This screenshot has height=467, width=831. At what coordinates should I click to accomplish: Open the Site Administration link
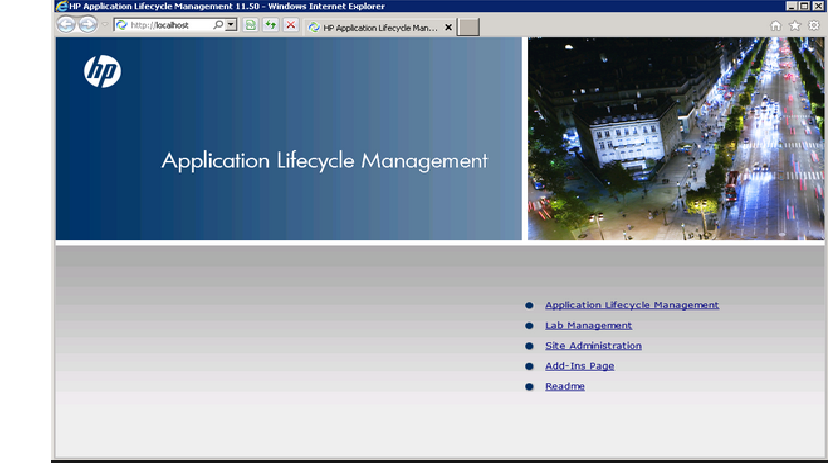click(x=593, y=346)
